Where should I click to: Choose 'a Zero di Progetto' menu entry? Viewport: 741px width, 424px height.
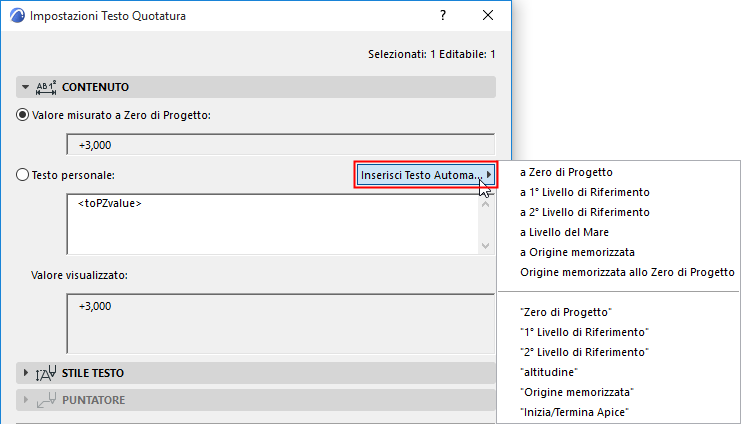[566, 172]
